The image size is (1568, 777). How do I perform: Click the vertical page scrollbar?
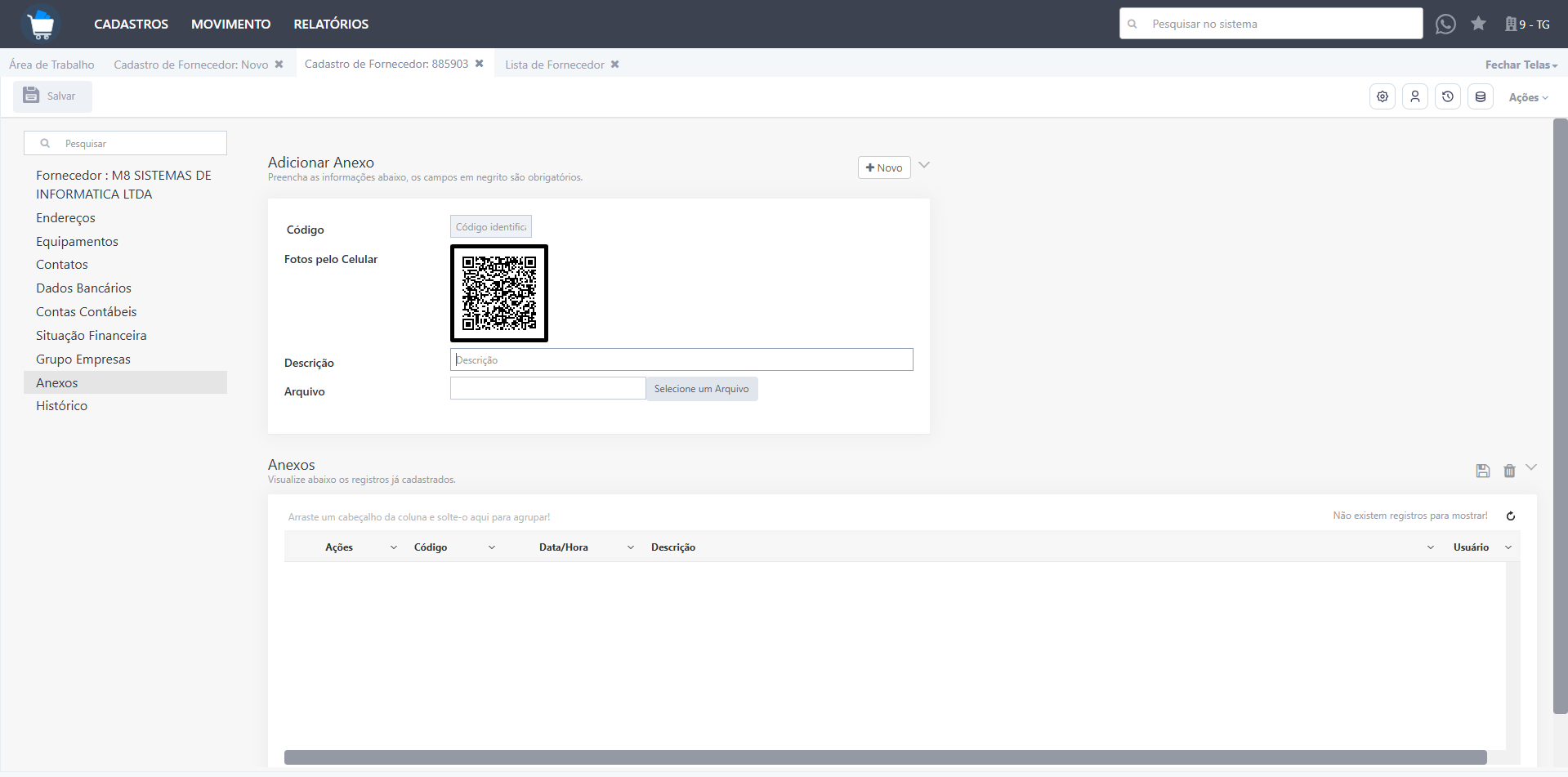point(1560,417)
